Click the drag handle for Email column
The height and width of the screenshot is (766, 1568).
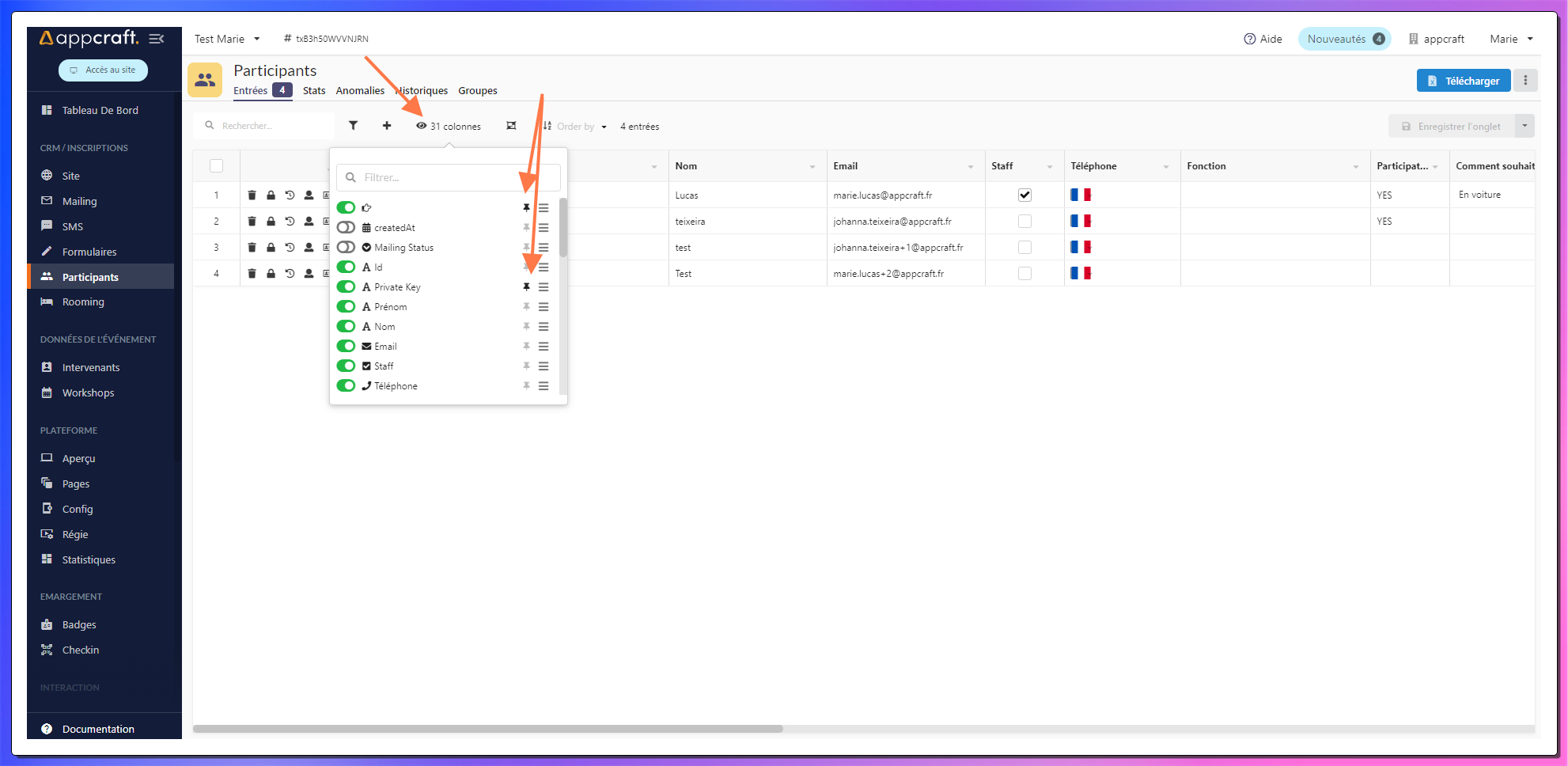[543, 347]
